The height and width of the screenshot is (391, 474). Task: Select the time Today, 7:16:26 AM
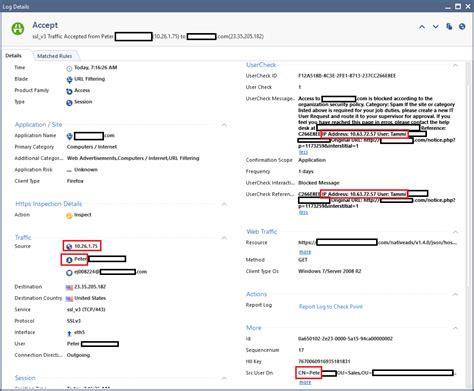pos(95,68)
